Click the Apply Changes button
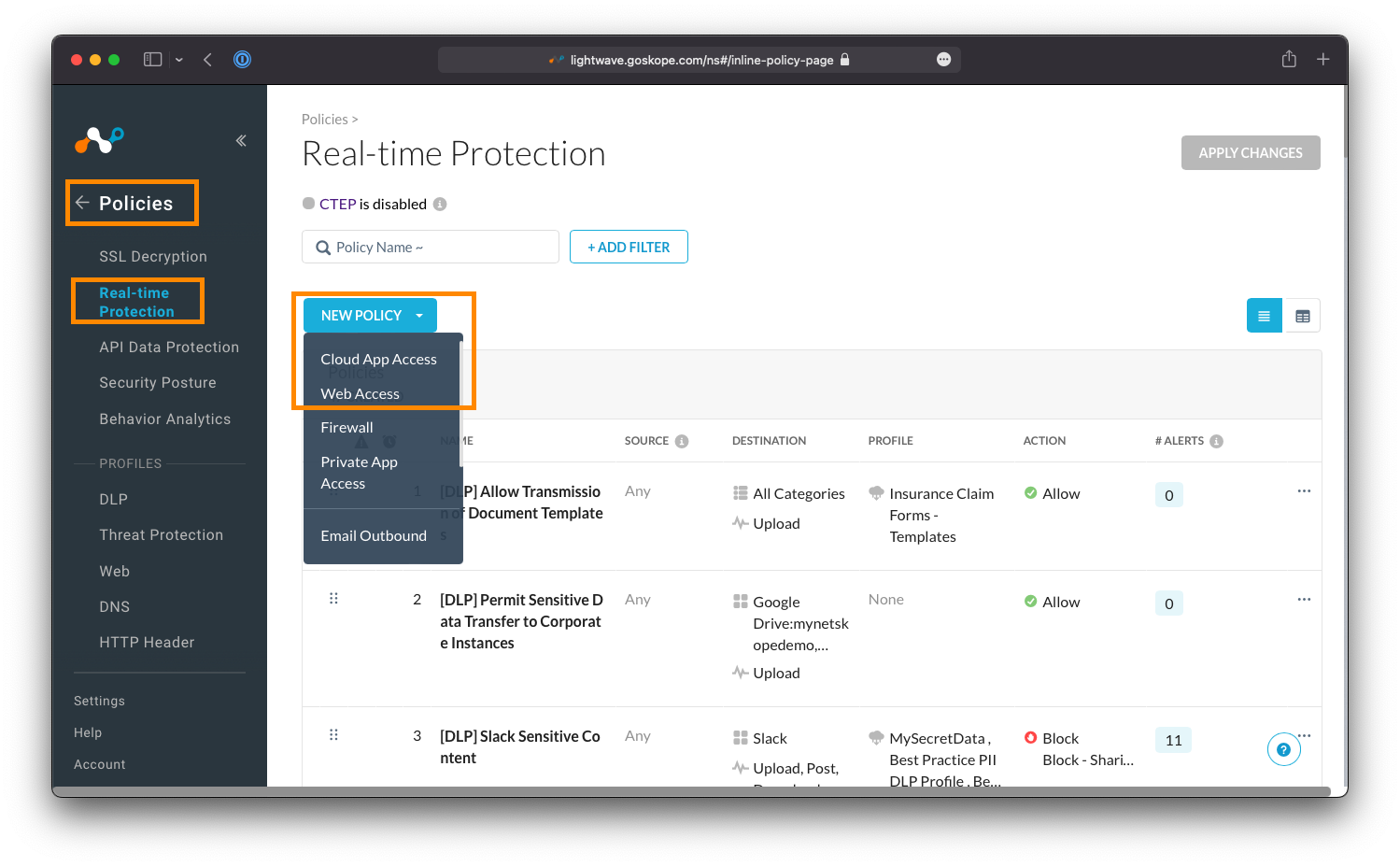 [x=1250, y=153]
